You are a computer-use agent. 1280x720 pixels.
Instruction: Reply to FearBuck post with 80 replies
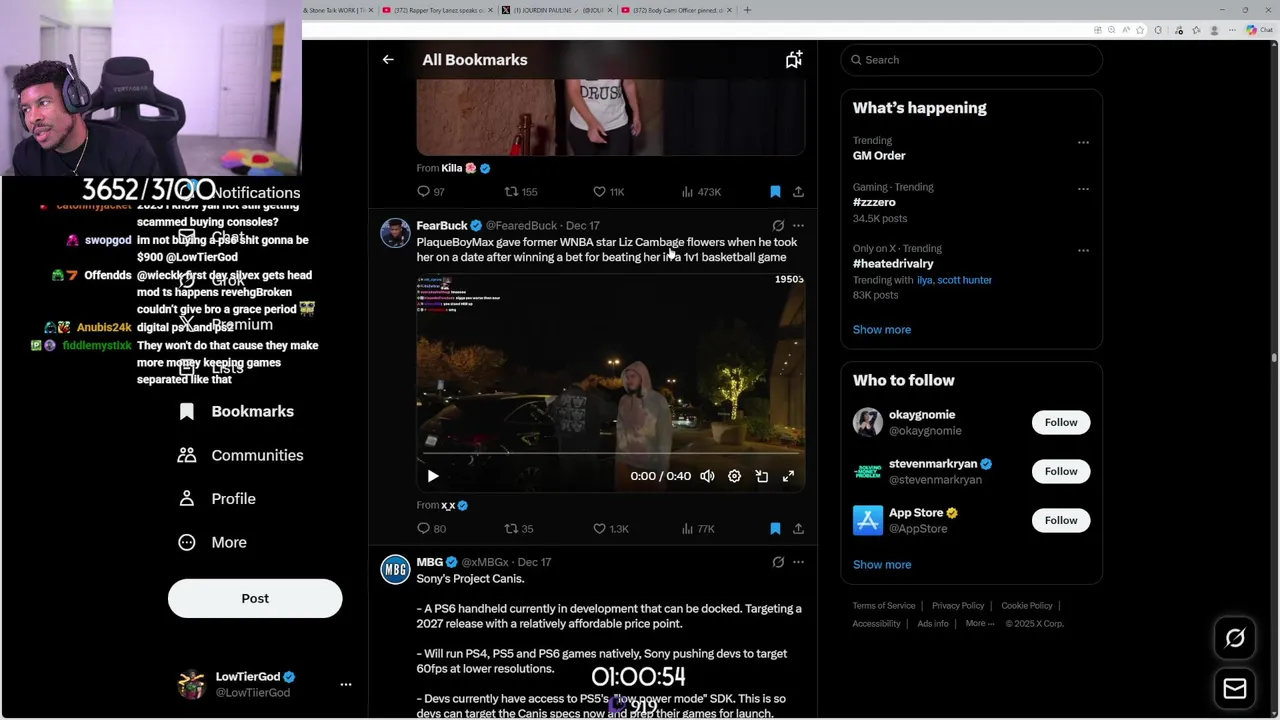431,528
